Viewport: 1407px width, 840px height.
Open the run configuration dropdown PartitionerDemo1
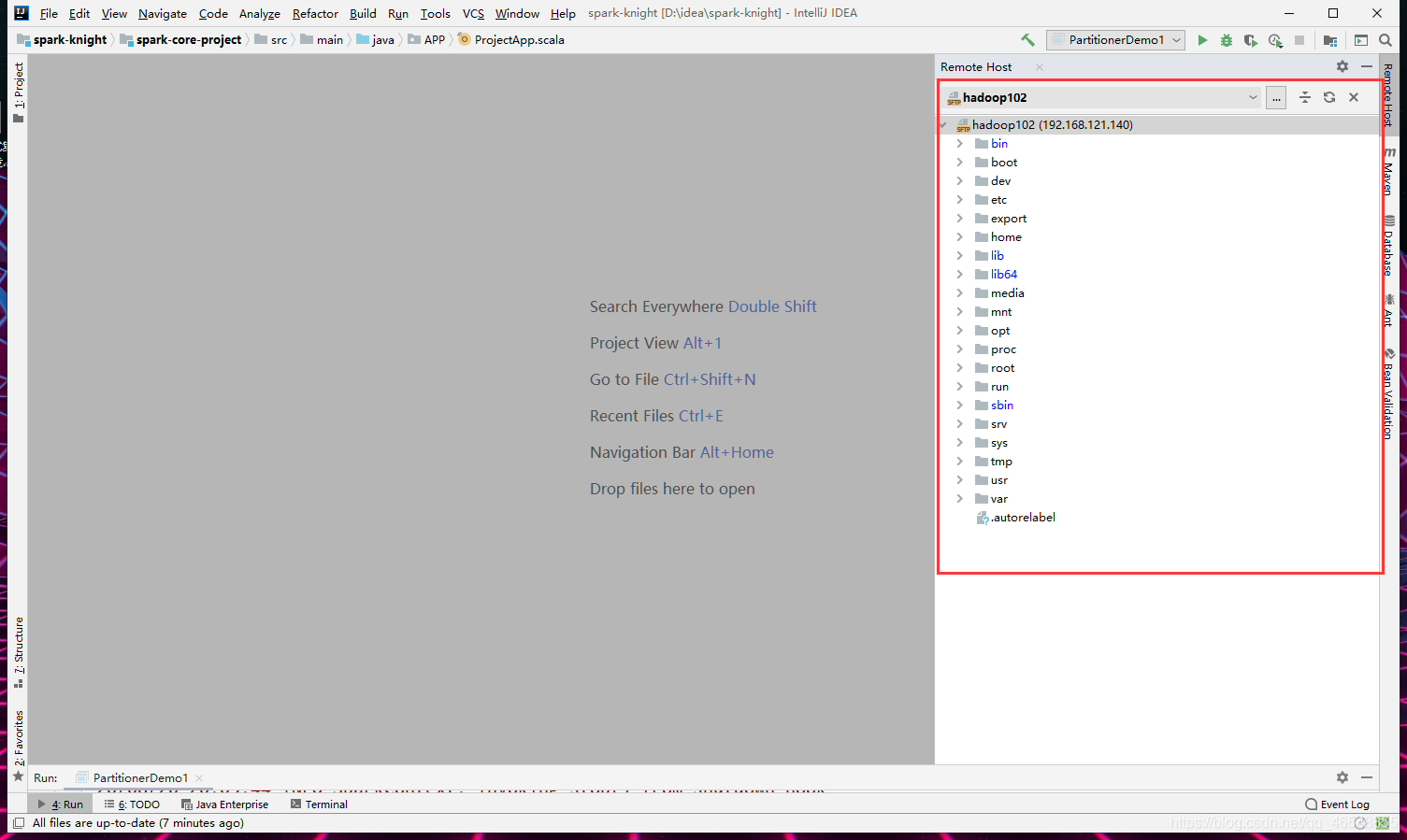pyautogui.click(x=1115, y=40)
